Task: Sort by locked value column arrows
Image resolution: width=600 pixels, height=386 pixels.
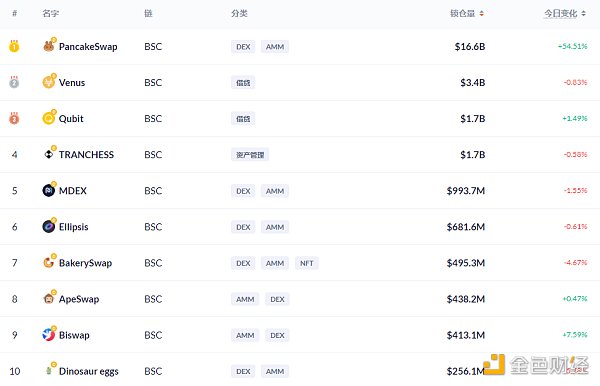Action: (x=481, y=13)
